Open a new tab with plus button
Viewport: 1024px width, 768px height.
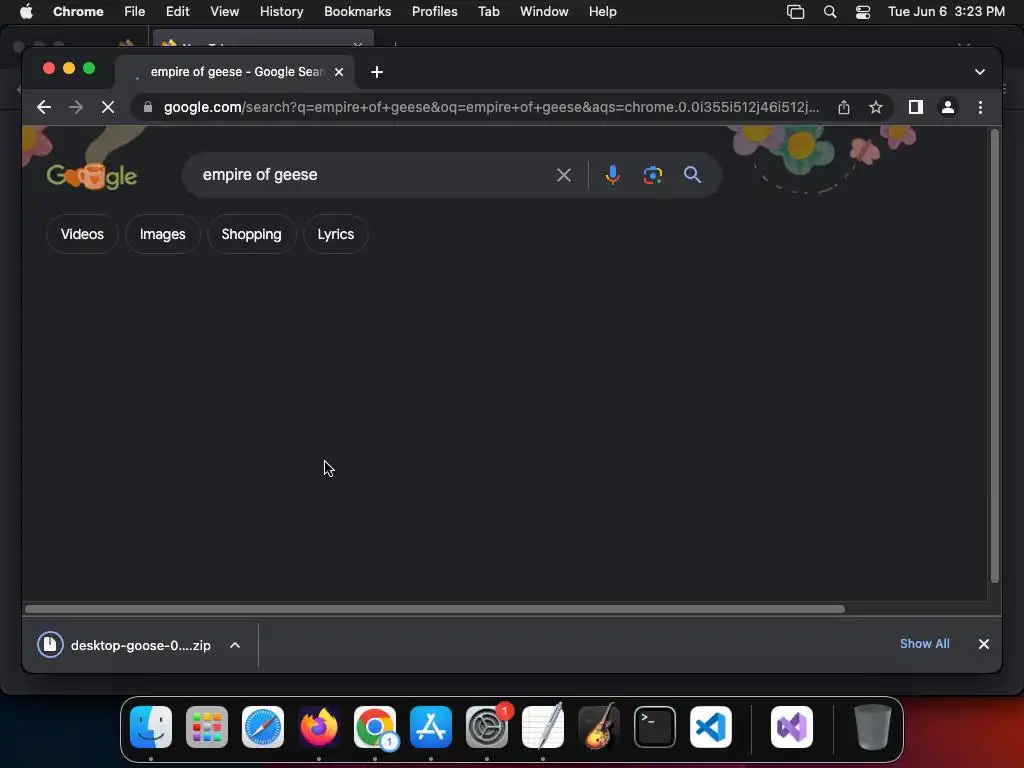377,72
